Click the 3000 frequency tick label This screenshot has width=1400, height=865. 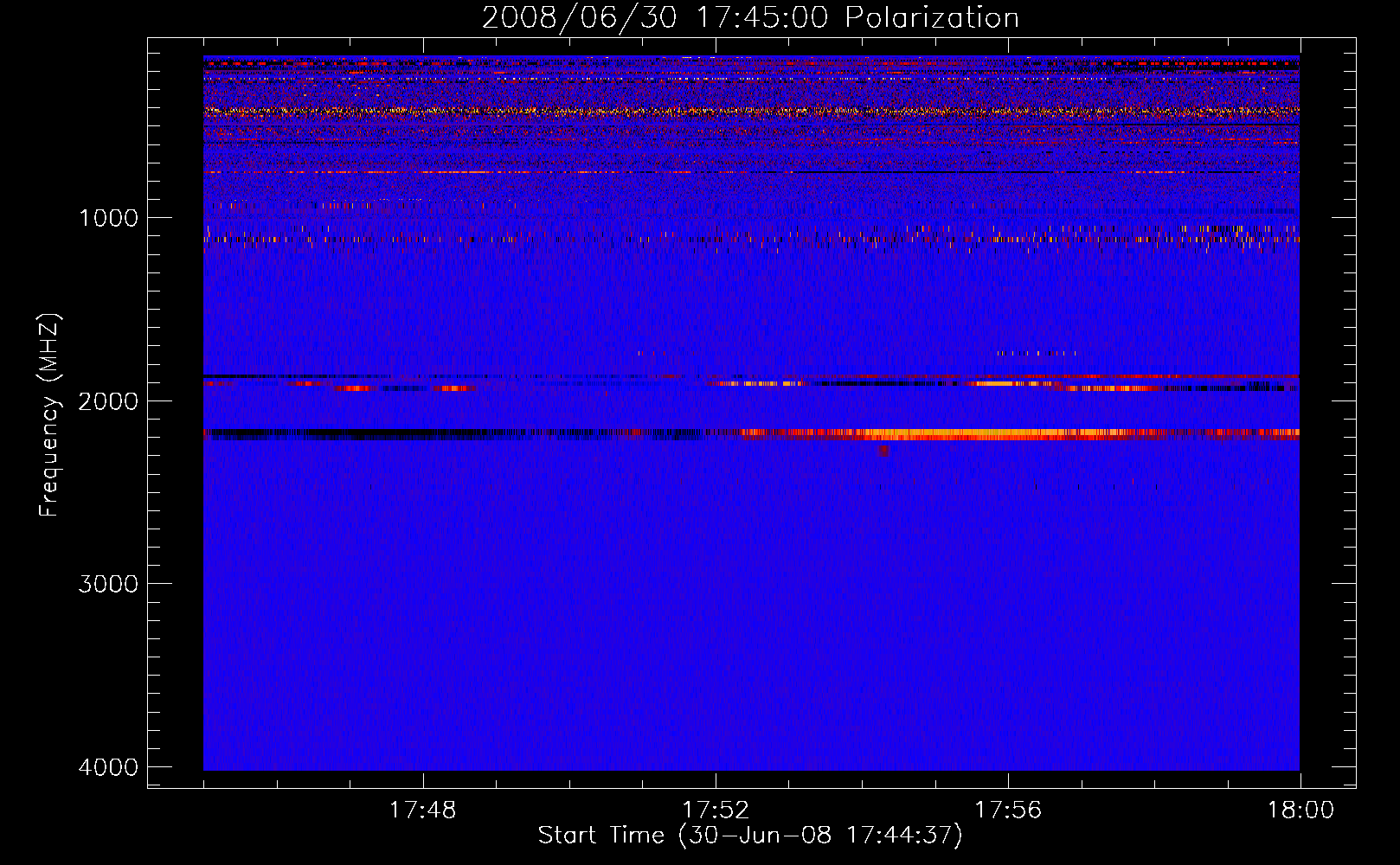click(x=108, y=584)
